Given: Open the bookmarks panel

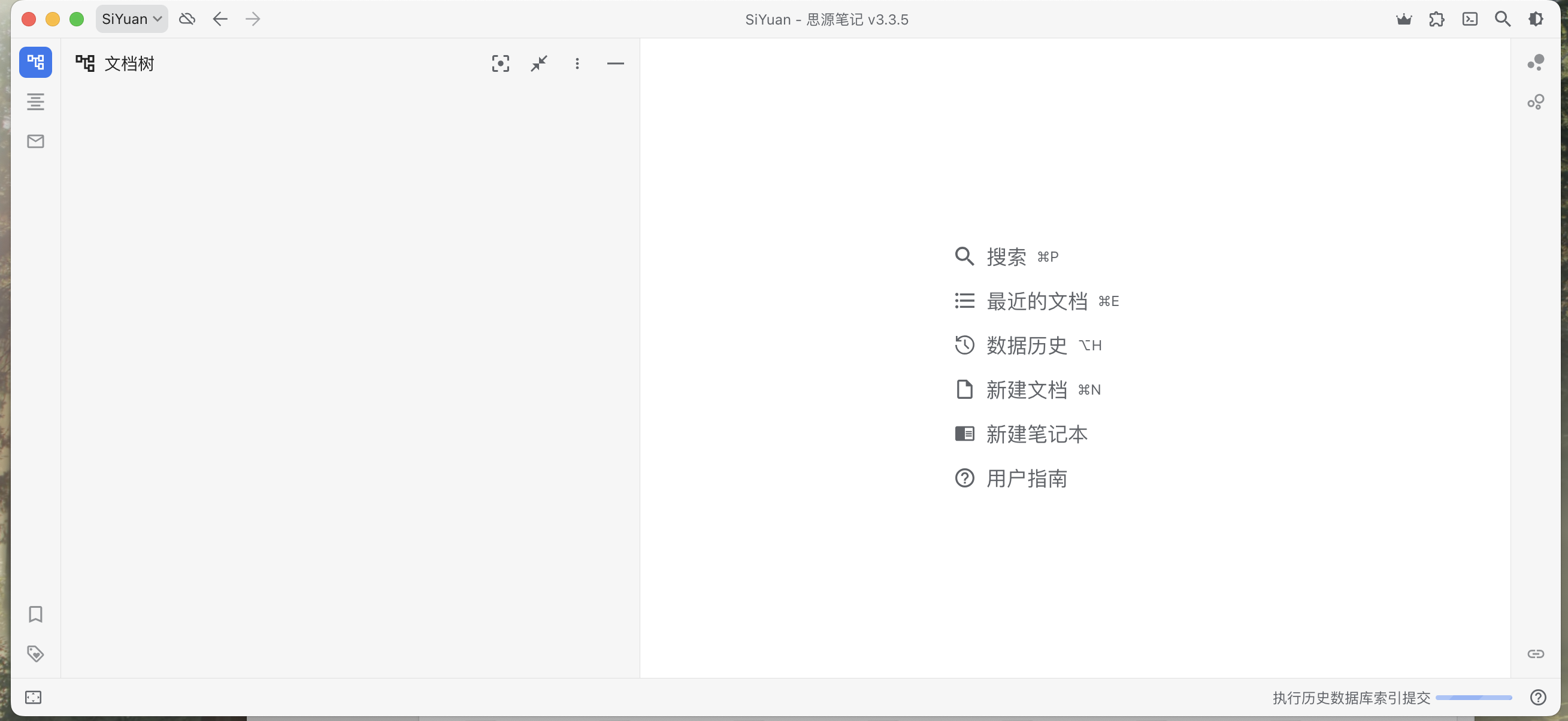Looking at the screenshot, I should click(35, 614).
